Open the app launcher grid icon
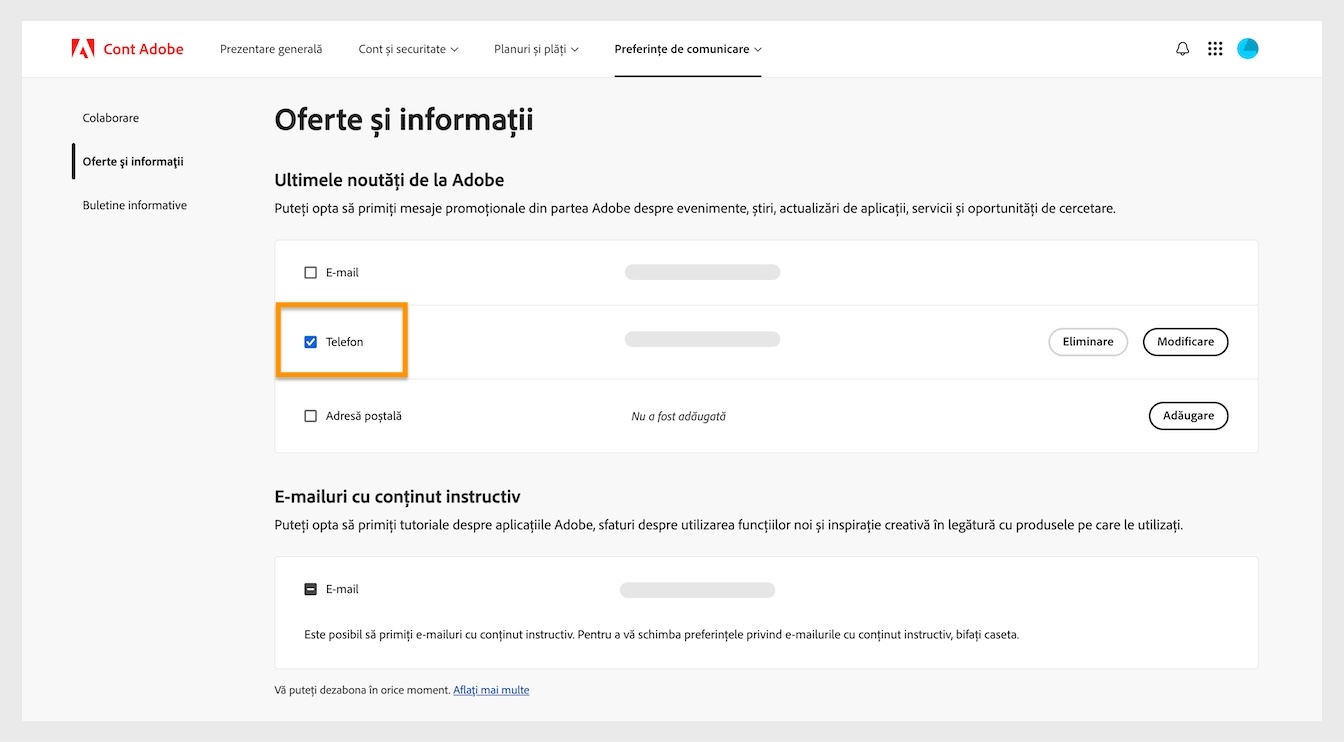Image resolution: width=1344 pixels, height=742 pixels. pyautogui.click(x=1215, y=47)
